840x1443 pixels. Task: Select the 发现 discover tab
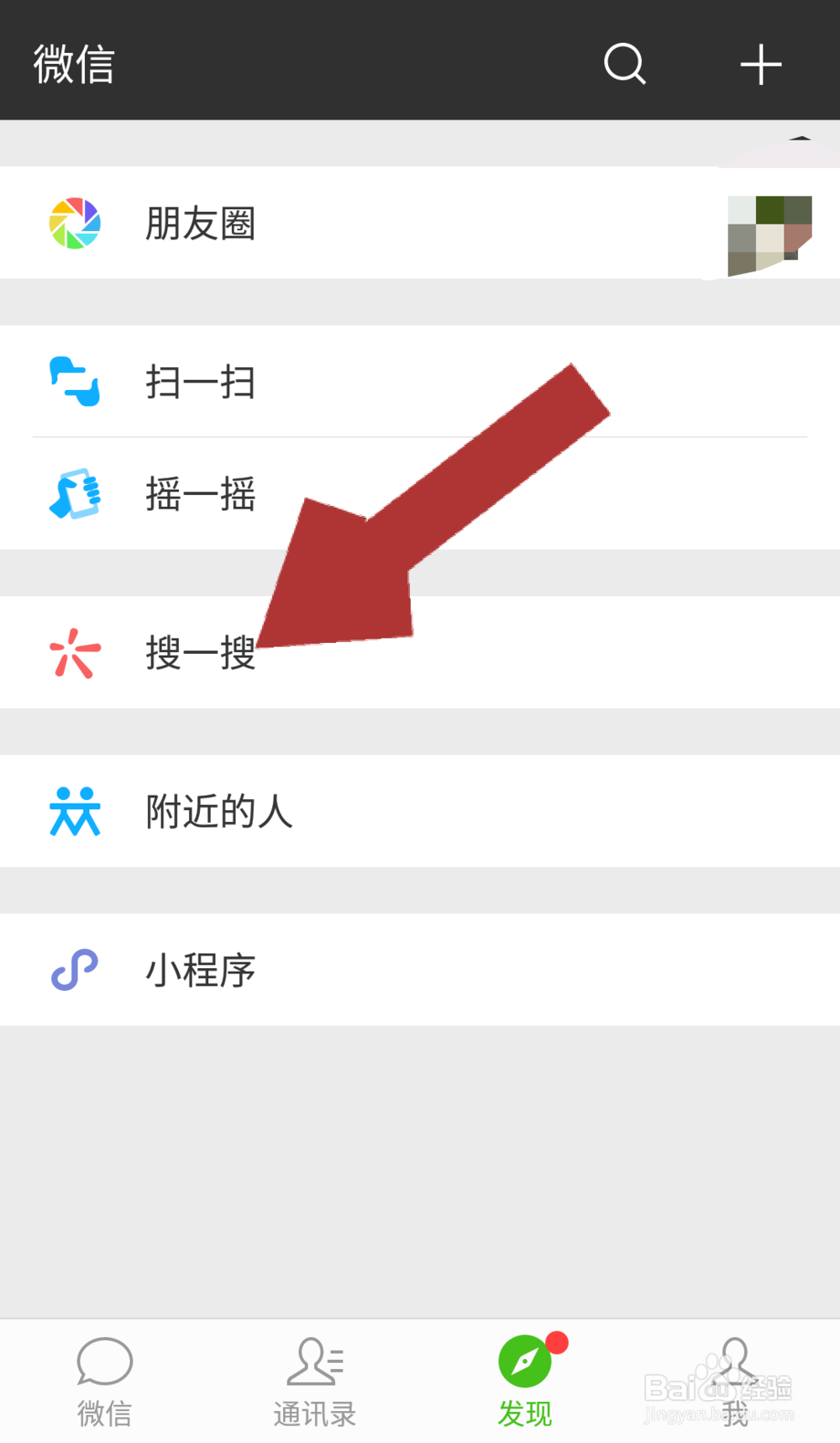[x=525, y=1382]
